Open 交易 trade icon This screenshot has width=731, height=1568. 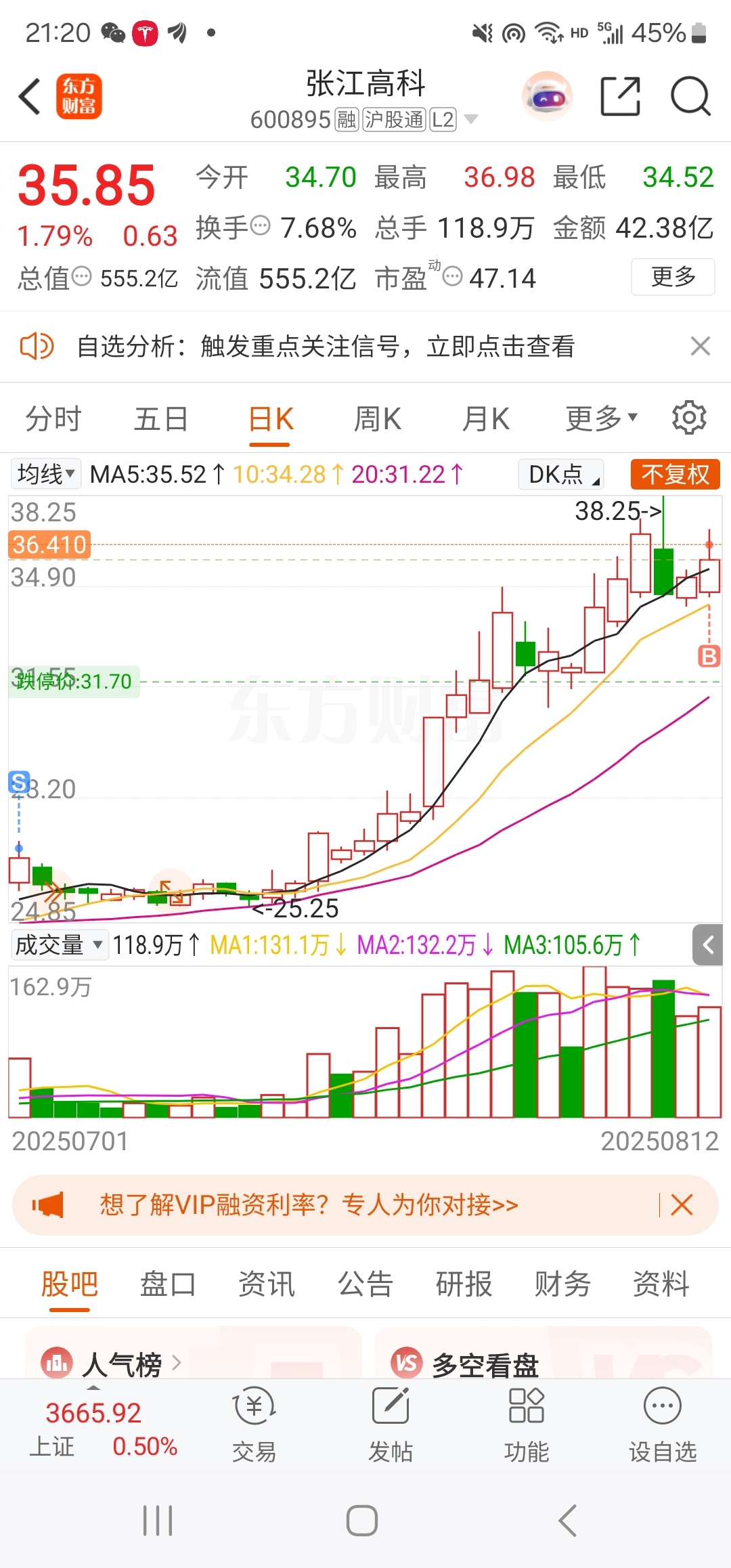coord(254,1424)
